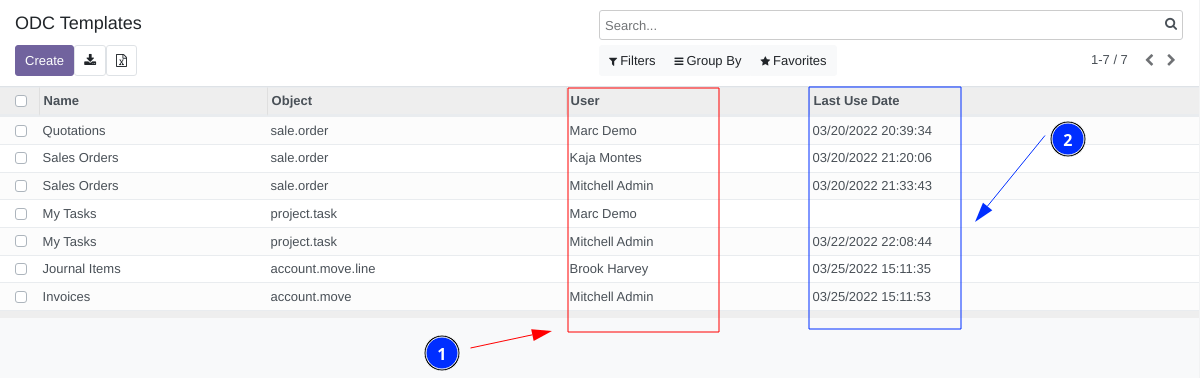Click the download/import icon button
1200x378 pixels.
pos(90,60)
